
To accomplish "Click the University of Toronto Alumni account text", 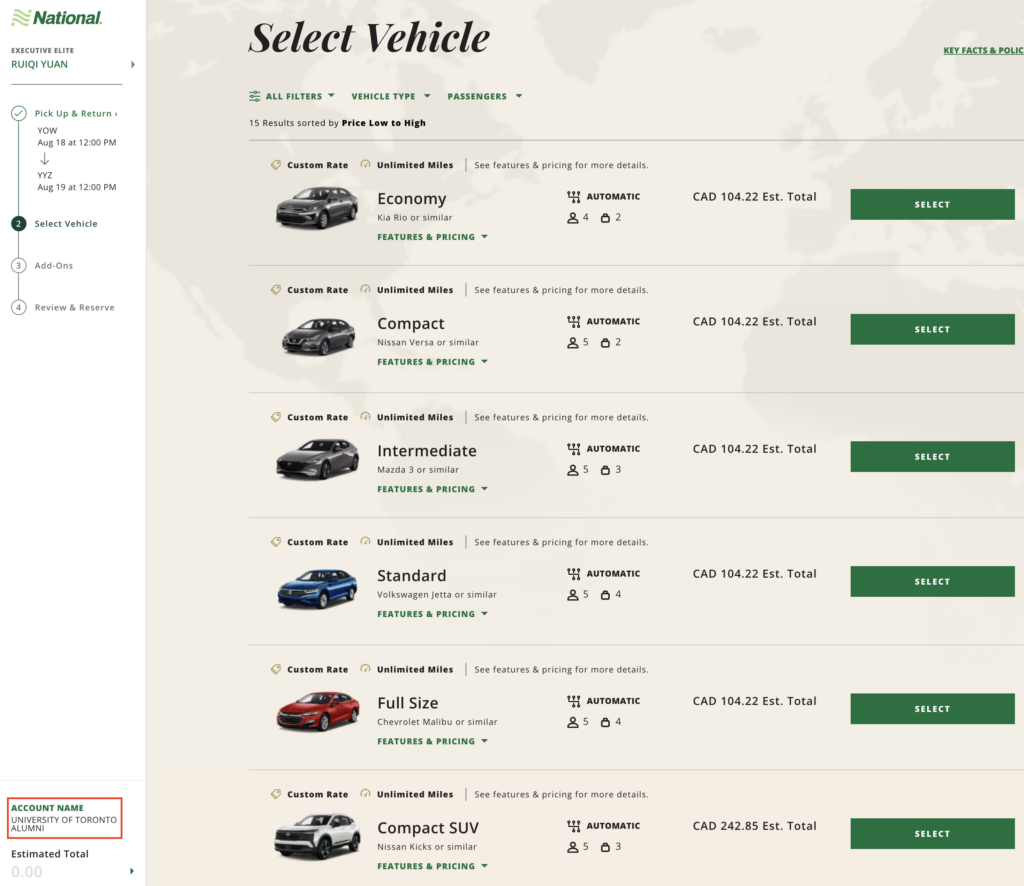I will coord(63,824).
